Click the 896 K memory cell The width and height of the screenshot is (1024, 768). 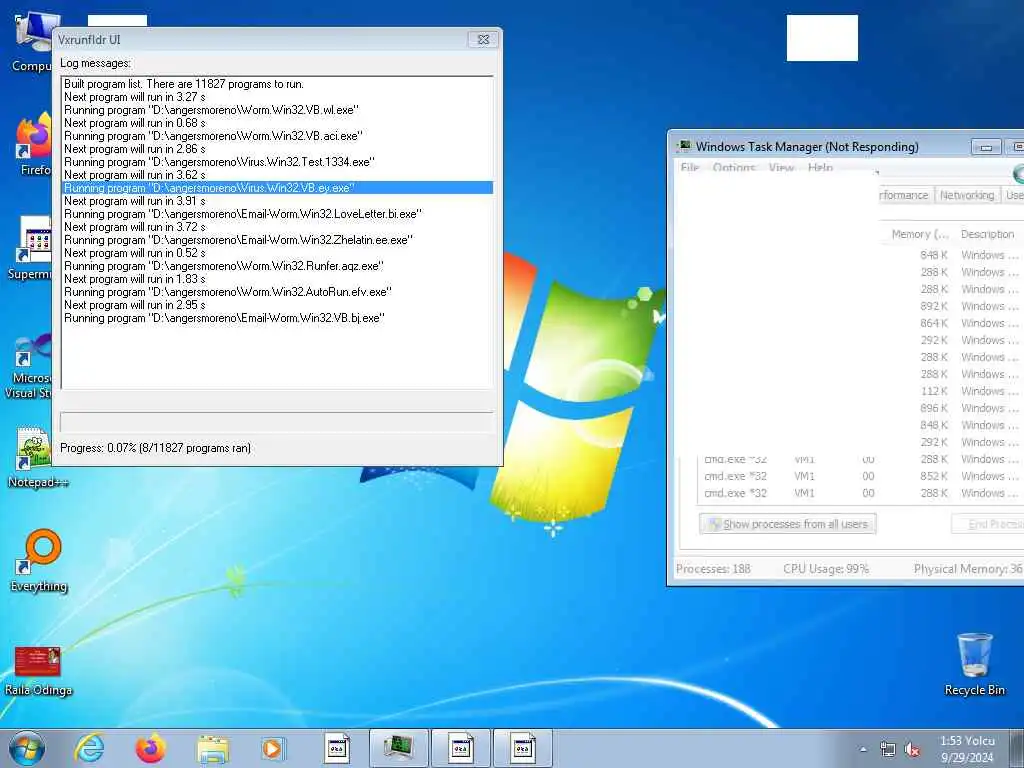934,408
